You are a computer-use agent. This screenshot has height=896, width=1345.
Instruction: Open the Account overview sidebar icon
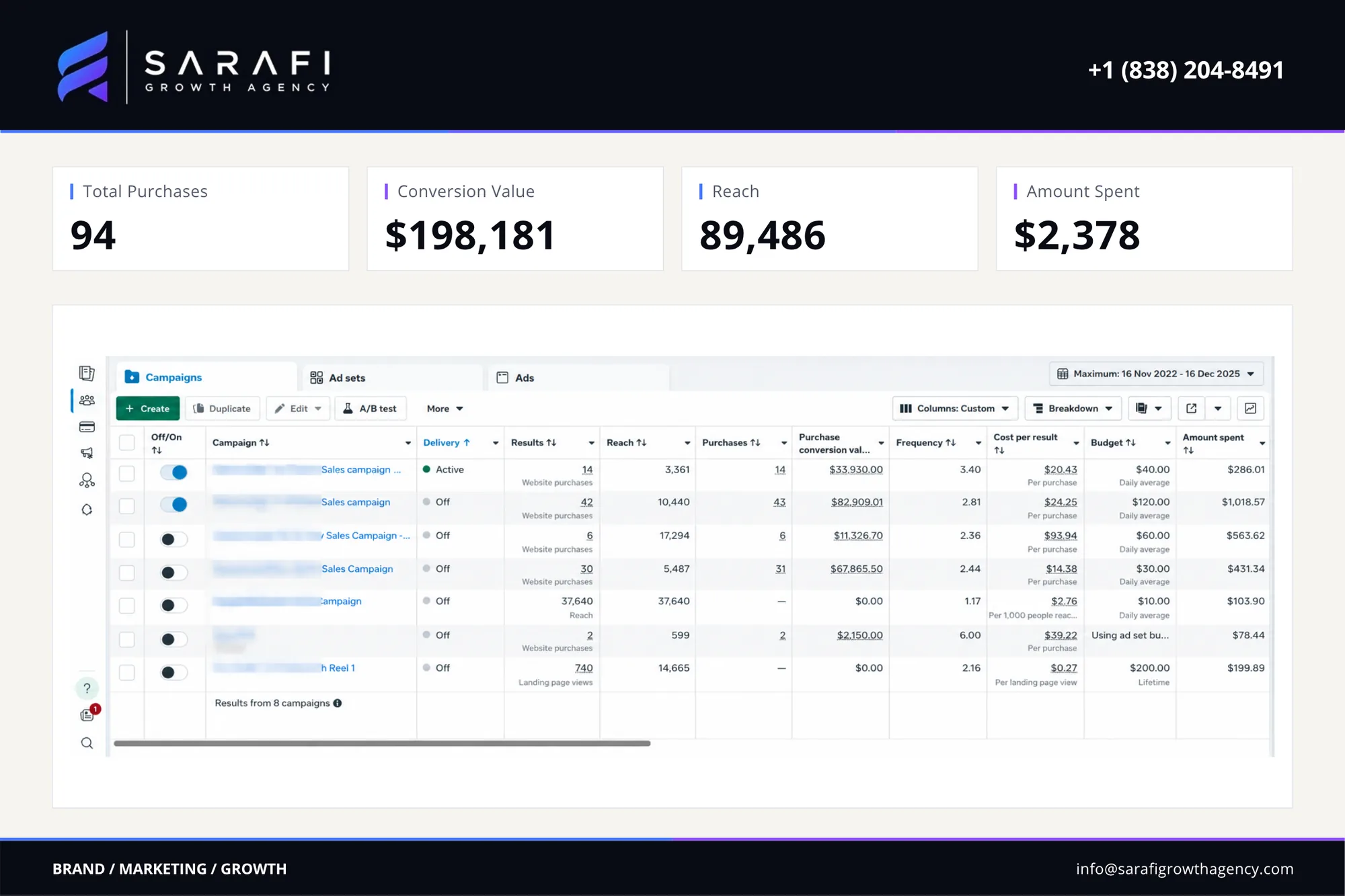click(87, 373)
